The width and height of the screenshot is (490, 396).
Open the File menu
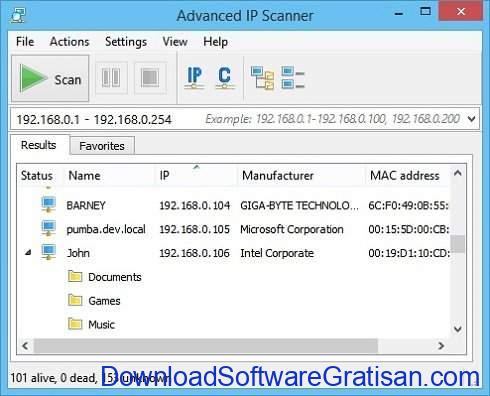tap(25, 42)
